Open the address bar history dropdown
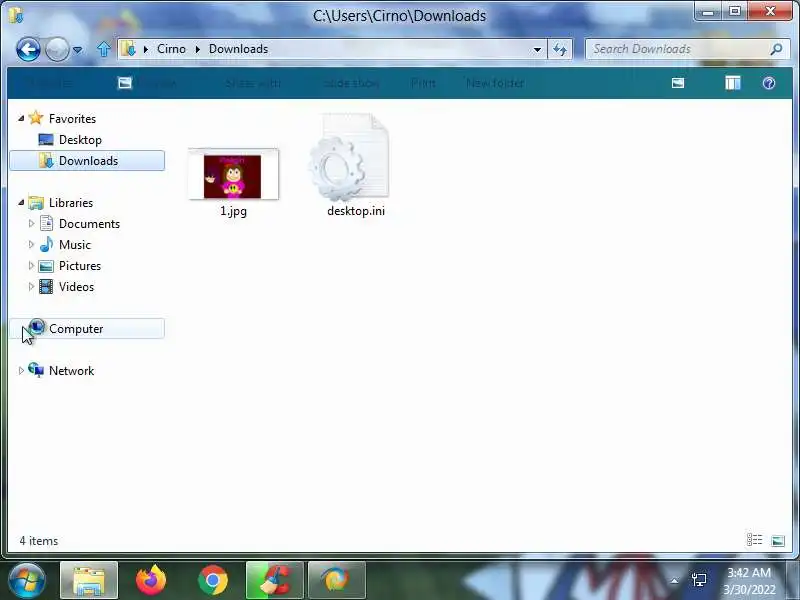The image size is (800, 600). (537, 49)
